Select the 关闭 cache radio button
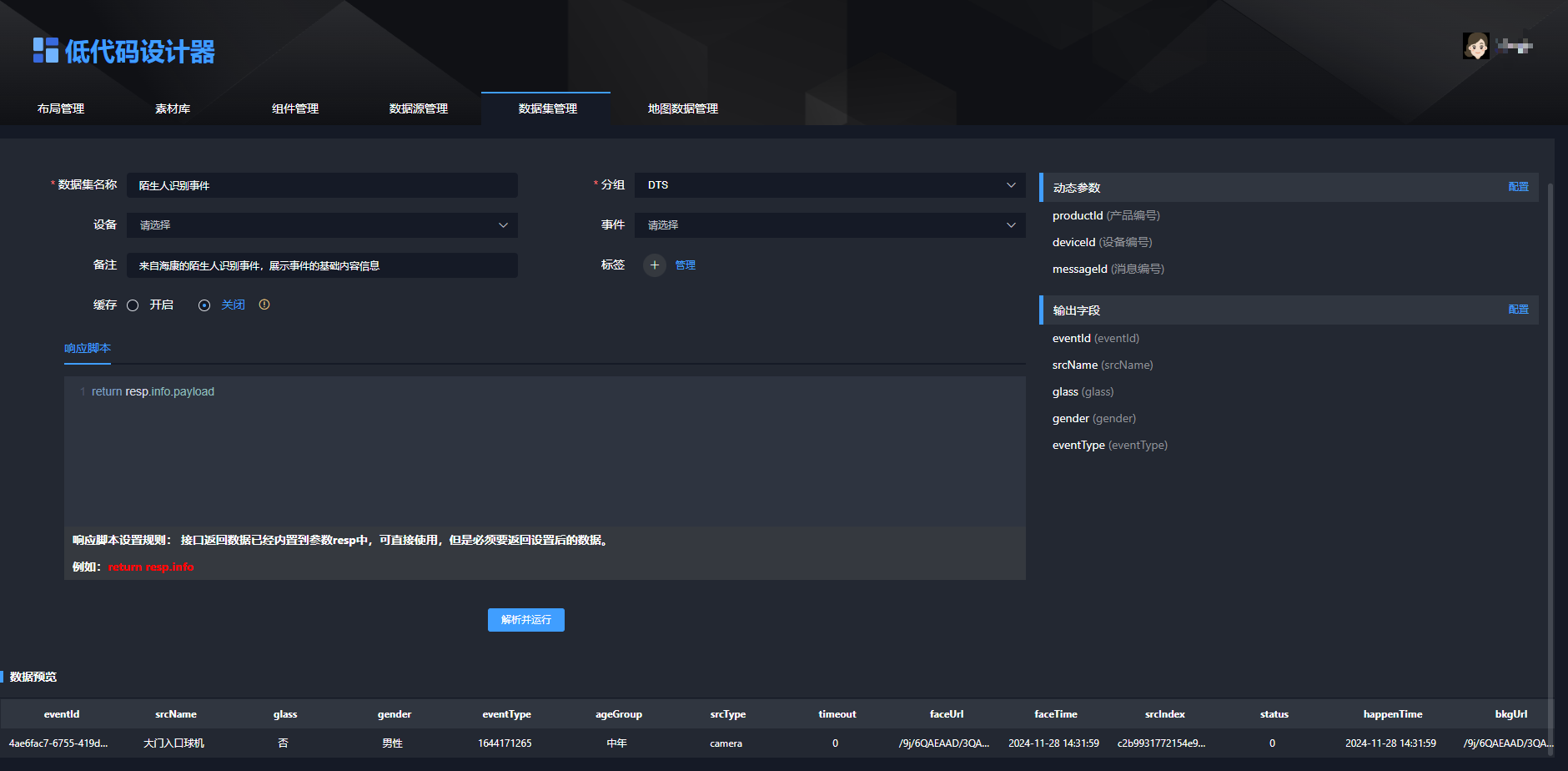The image size is (1568, 771). 204,305
